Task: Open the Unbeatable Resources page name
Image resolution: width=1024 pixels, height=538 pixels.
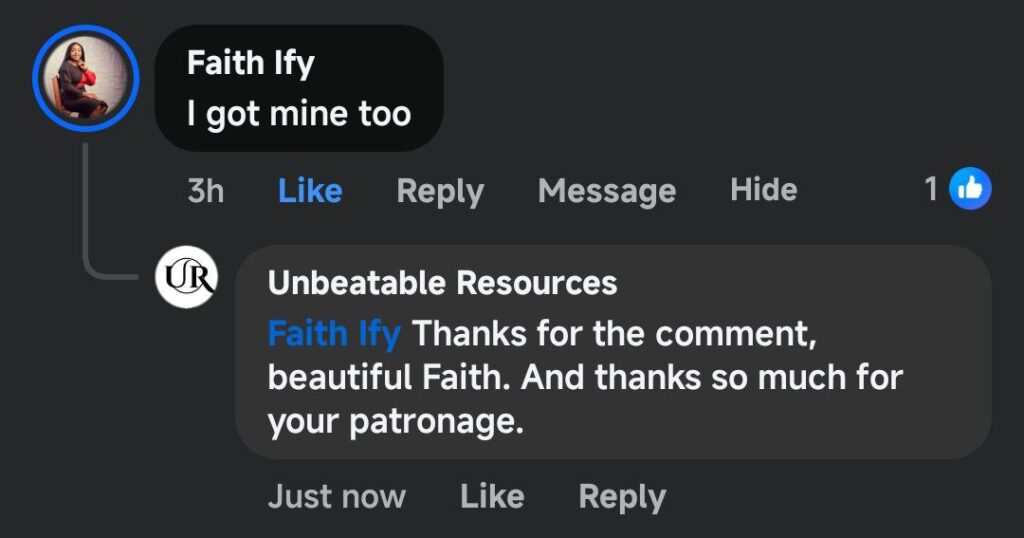Action: click(x=442, y=283)
